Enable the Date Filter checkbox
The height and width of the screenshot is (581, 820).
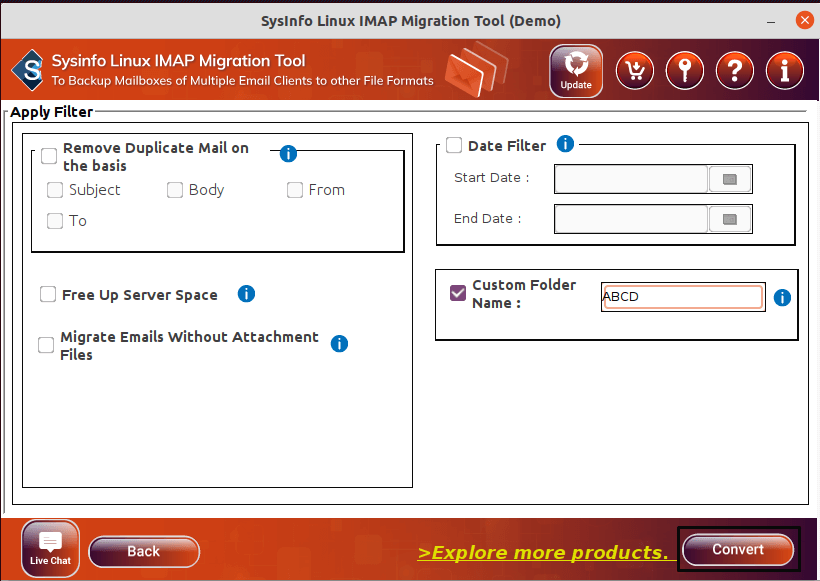(454, 145)
